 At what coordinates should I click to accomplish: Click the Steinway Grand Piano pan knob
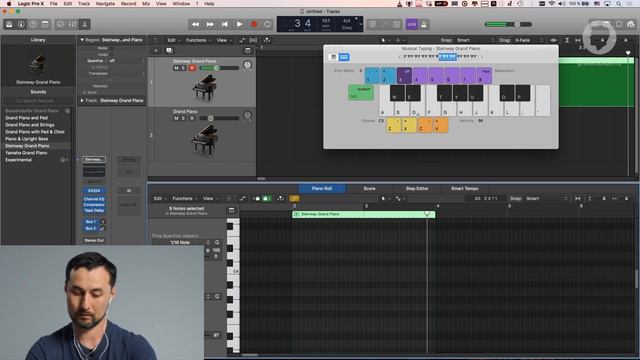(247, 65)
